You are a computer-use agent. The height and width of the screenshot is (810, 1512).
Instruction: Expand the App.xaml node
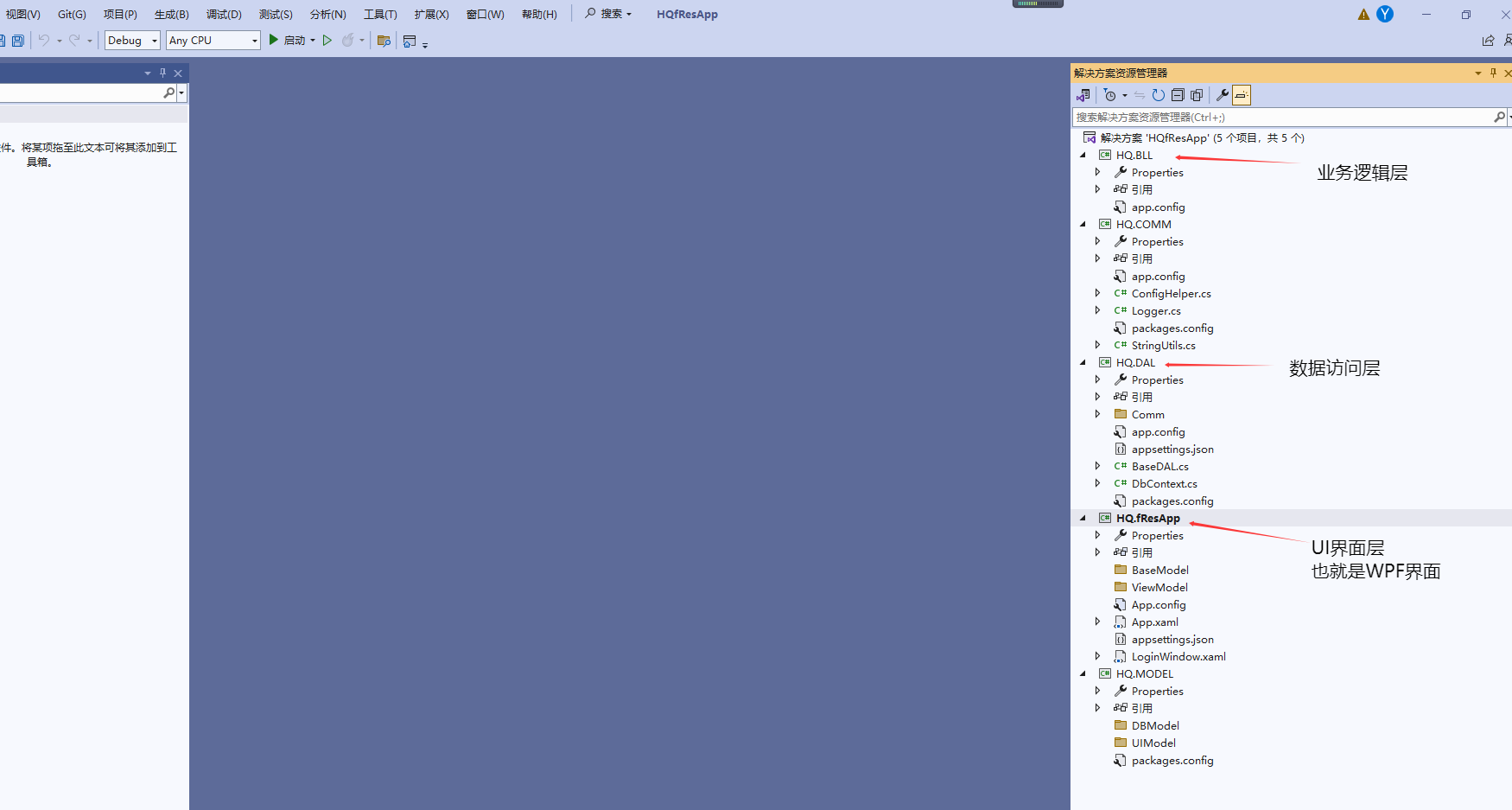click(x=1098, y=622)
